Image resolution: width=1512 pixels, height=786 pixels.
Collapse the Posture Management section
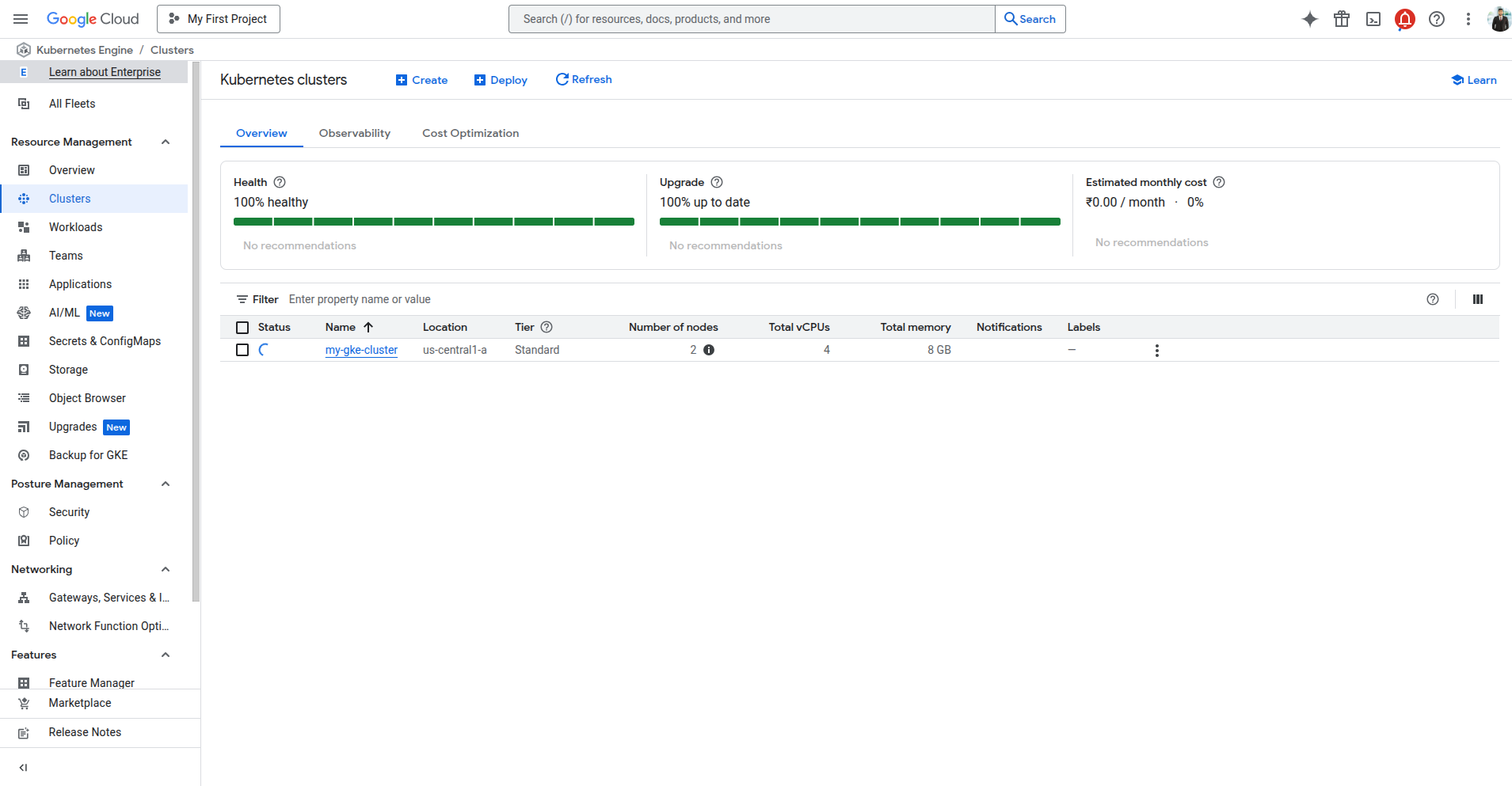[x=166, y=484]
